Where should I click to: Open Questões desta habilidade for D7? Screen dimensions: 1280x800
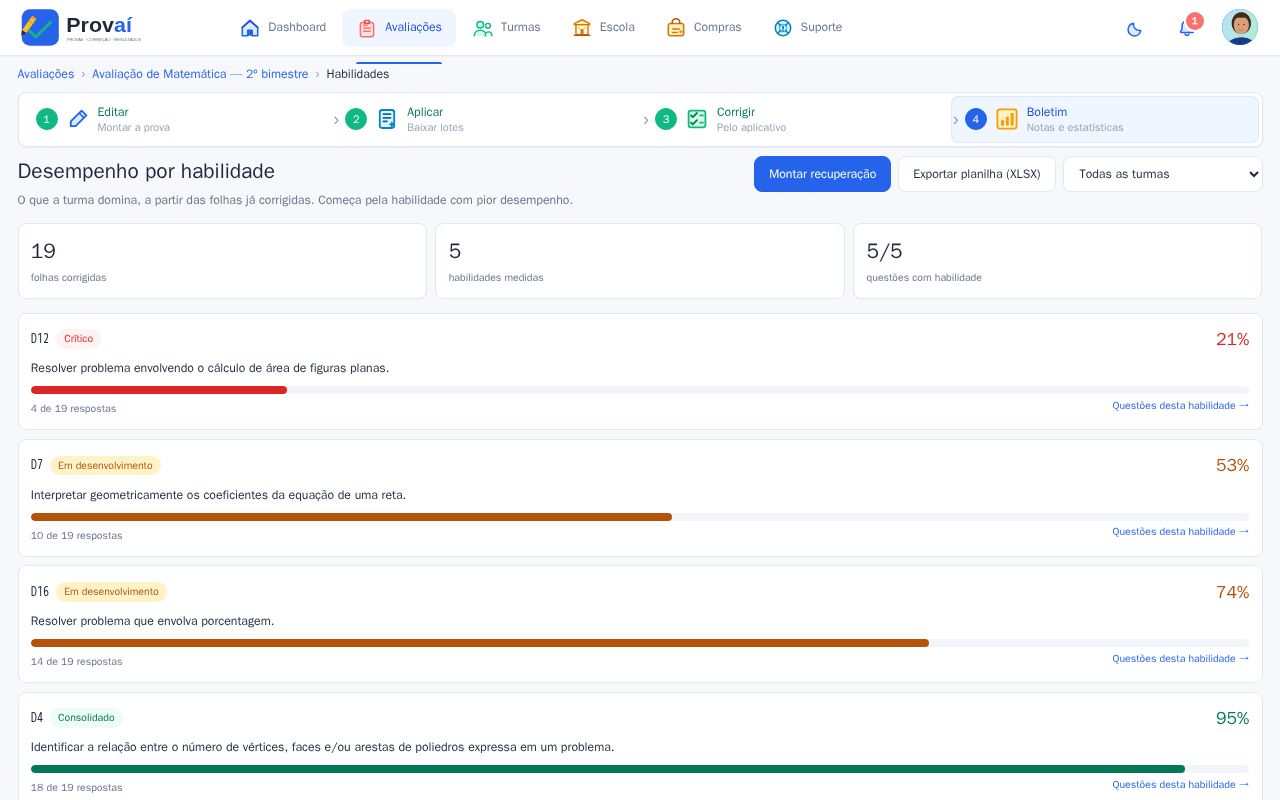[x=1180, y=531]
